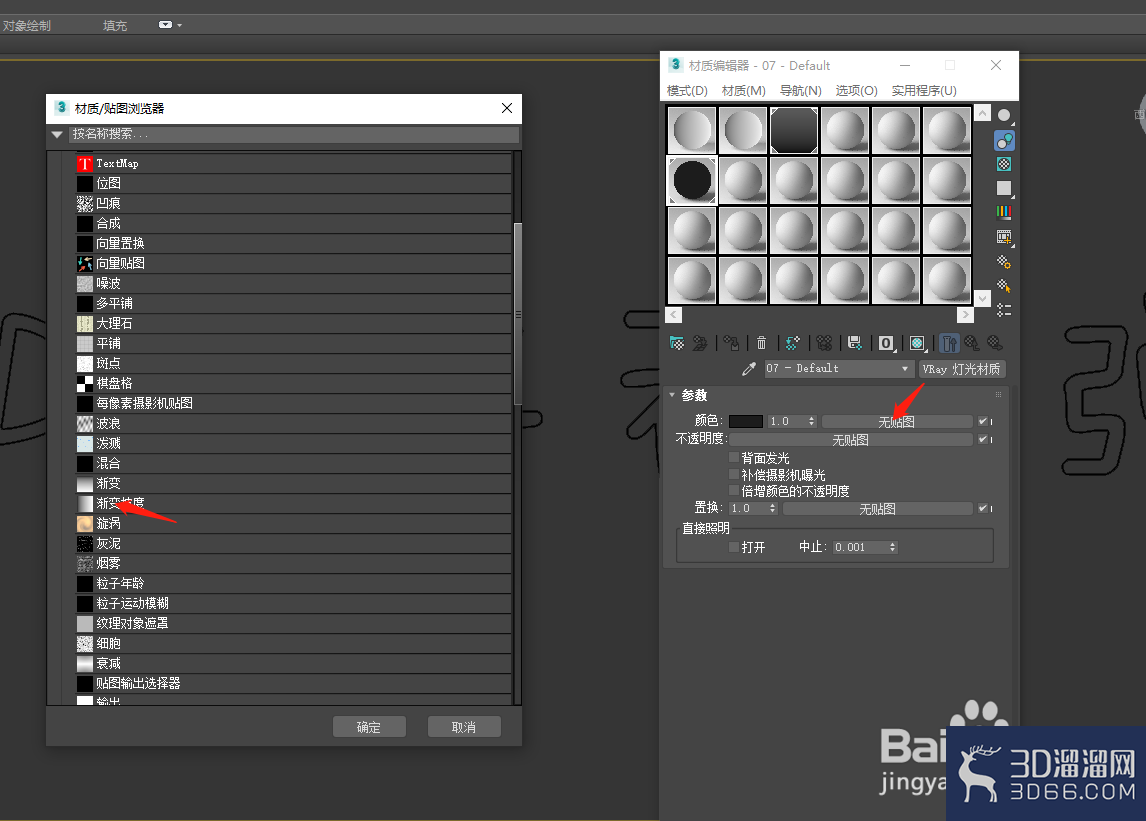This screenshot has width=1146, height=821.
Task: Open the 模式(D) menu
Action: point(687,91)
